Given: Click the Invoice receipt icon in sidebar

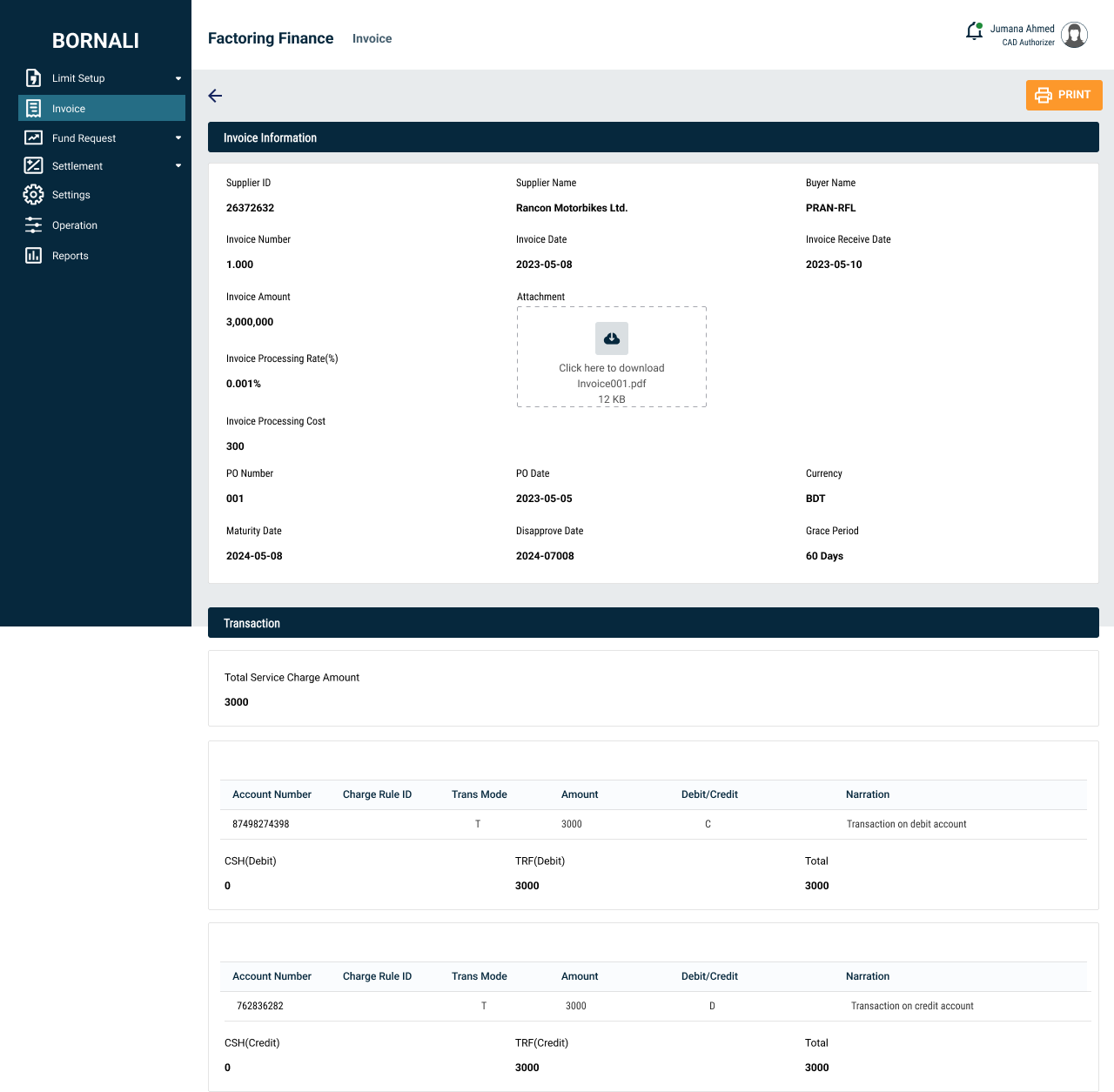Looking at the screenshot, I should [33, 109].
